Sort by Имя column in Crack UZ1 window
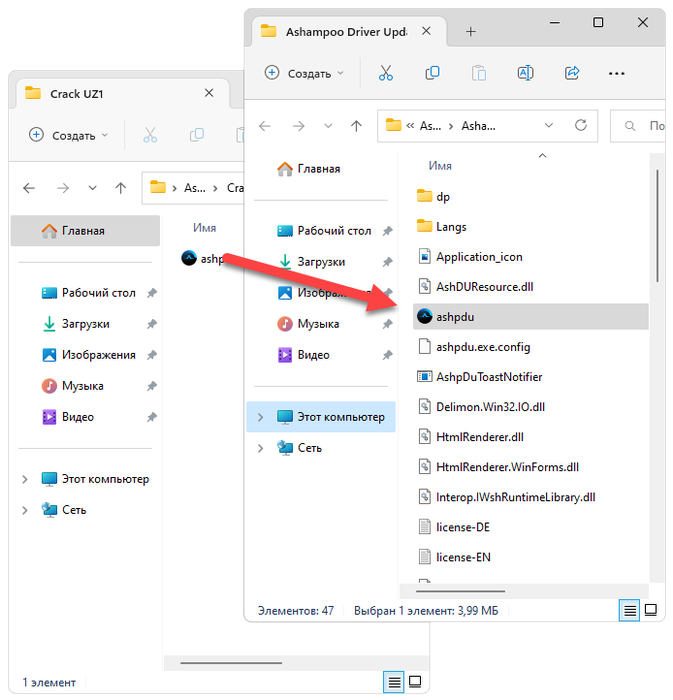Image resolution: width=673 pixels, height=700 pixels. (x=204, y=228)
